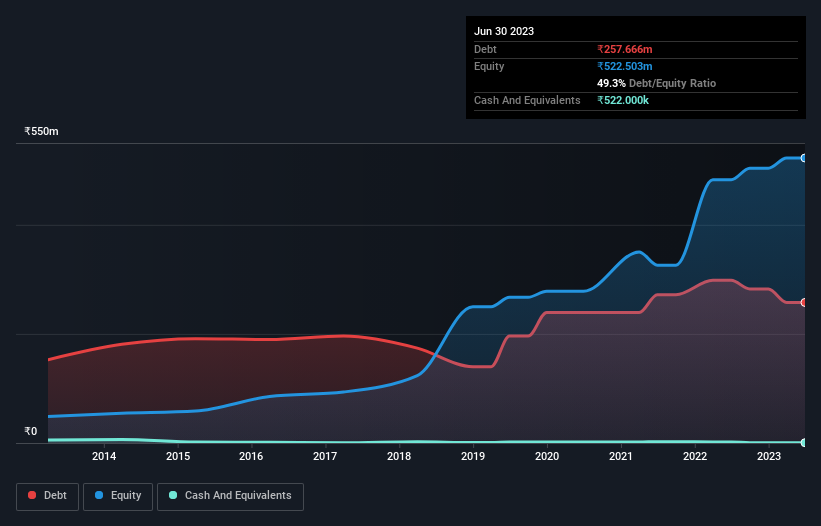821x526 pixels.
Task: Click the blue Equity endpoint marker
Action: point(804,158)
